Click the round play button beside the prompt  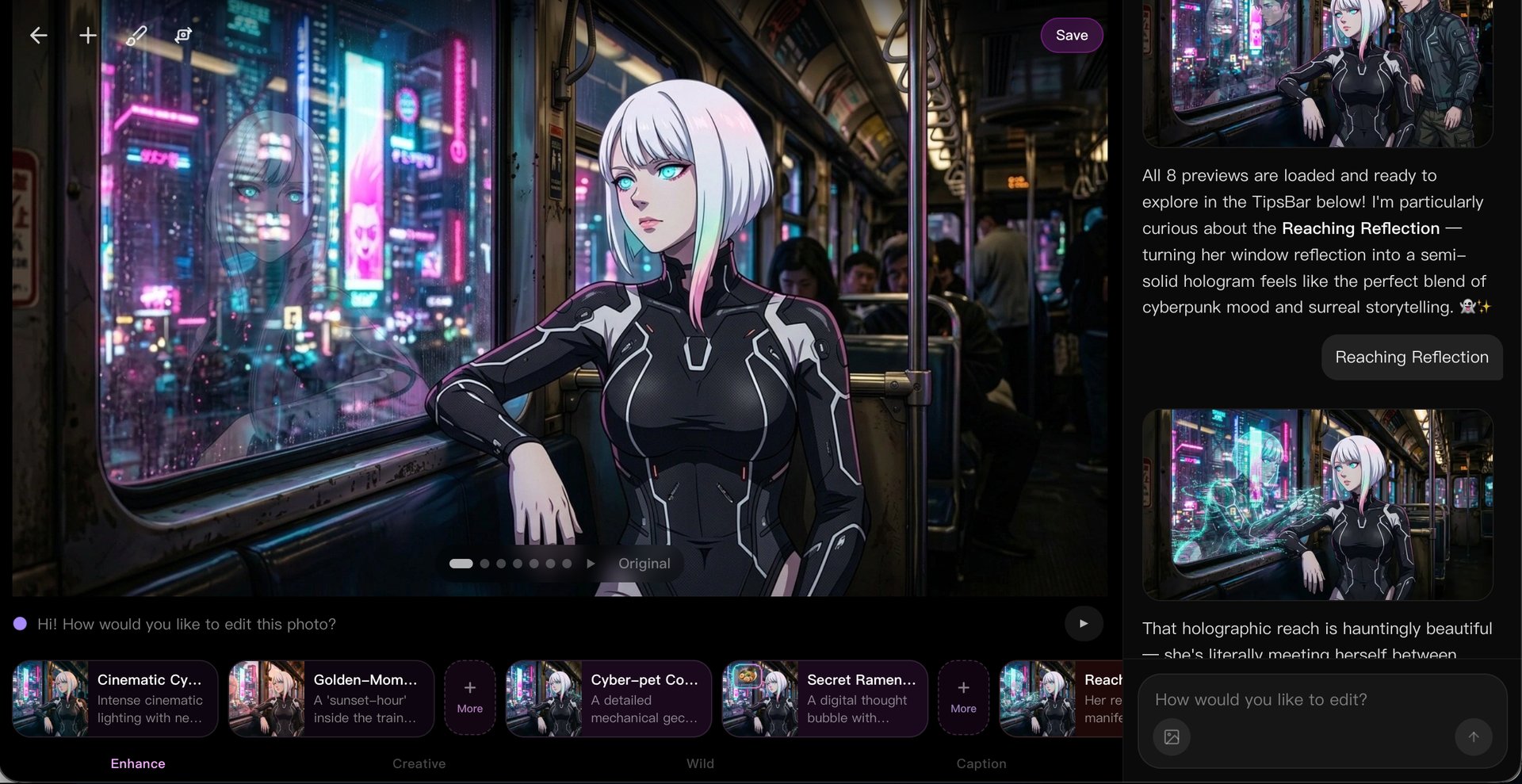coord(1083,624)
